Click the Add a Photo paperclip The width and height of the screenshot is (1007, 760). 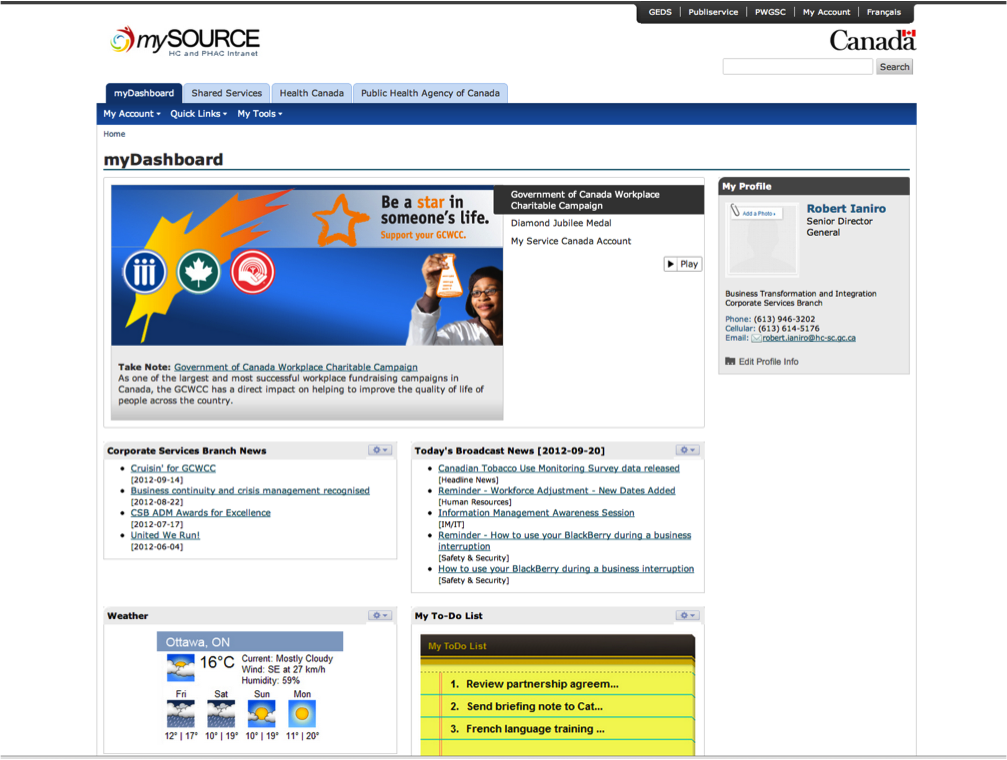click(x=735, y=210)
